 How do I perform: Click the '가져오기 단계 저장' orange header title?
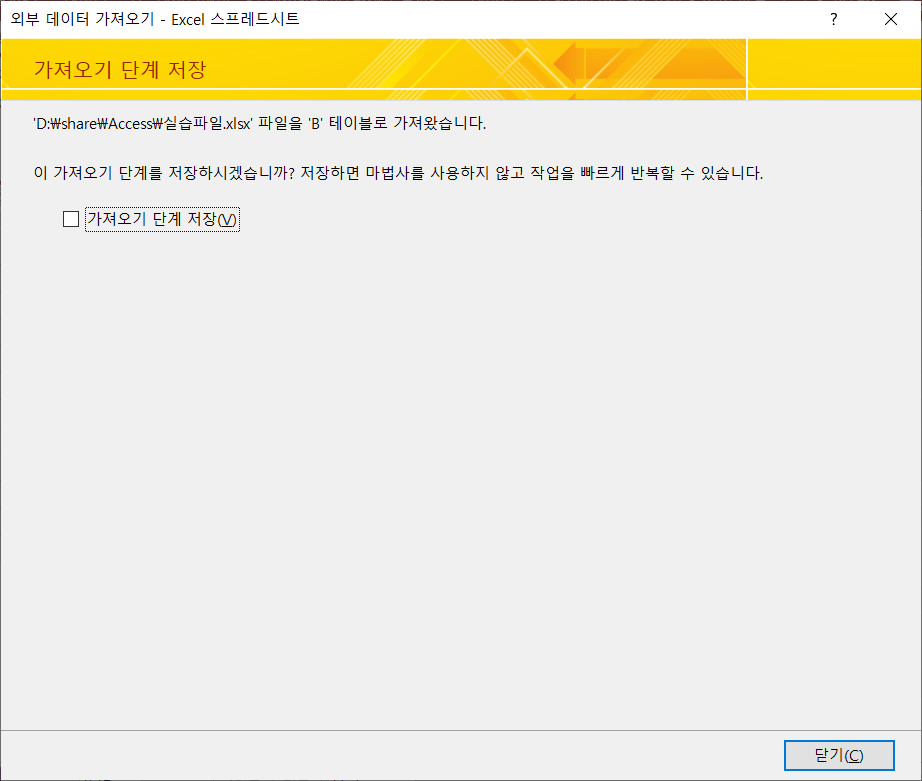(x=120, y=69)
